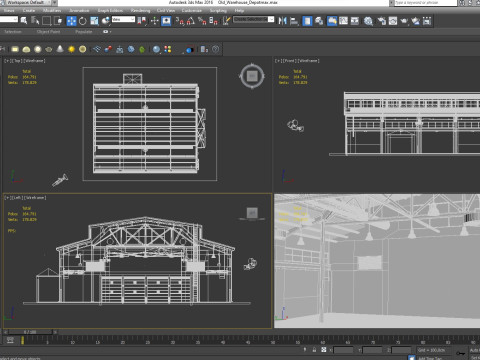Click the ViewCube in Top viewport
The width and height of the screenshot is (480, 360).
point(252,76)
